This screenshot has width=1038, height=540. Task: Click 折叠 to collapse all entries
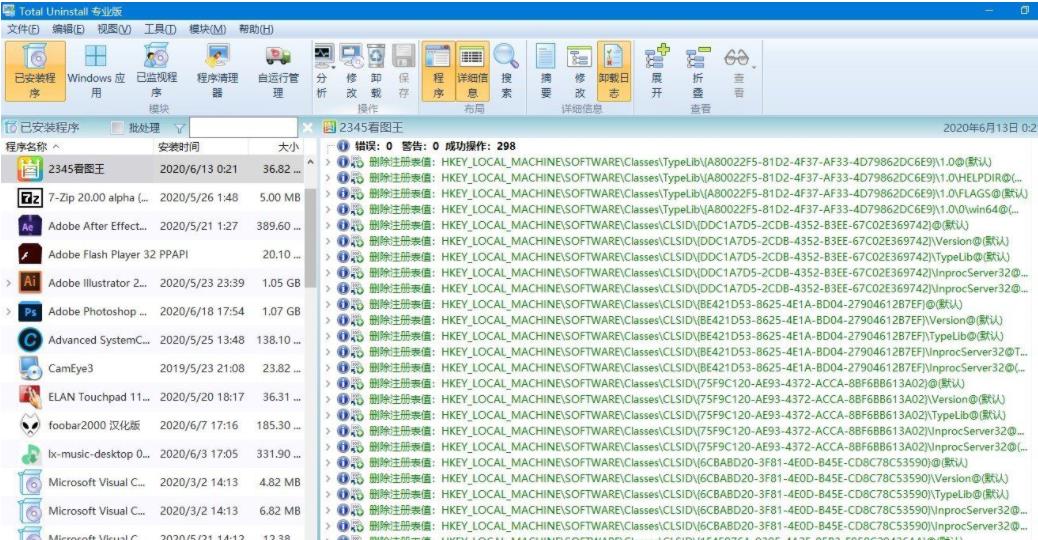point(698,71)
